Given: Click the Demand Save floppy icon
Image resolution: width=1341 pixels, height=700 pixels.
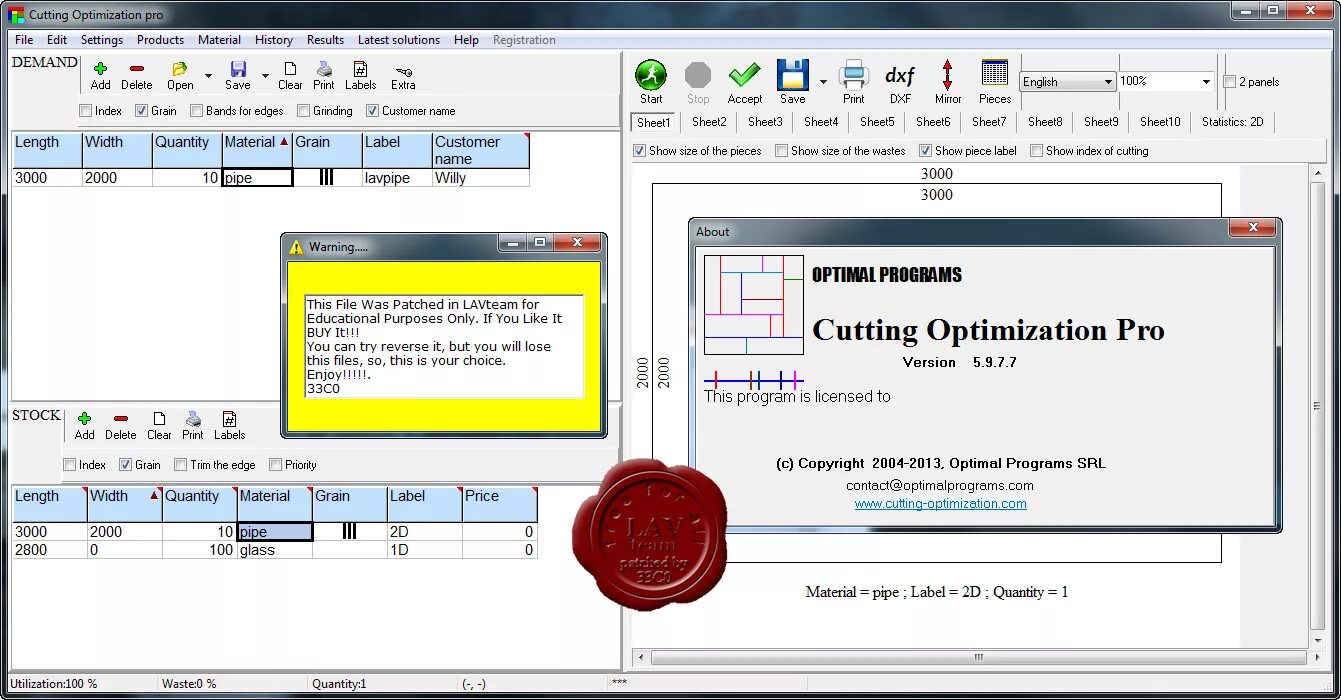Looking at the screenshot, I should (238, 68).
